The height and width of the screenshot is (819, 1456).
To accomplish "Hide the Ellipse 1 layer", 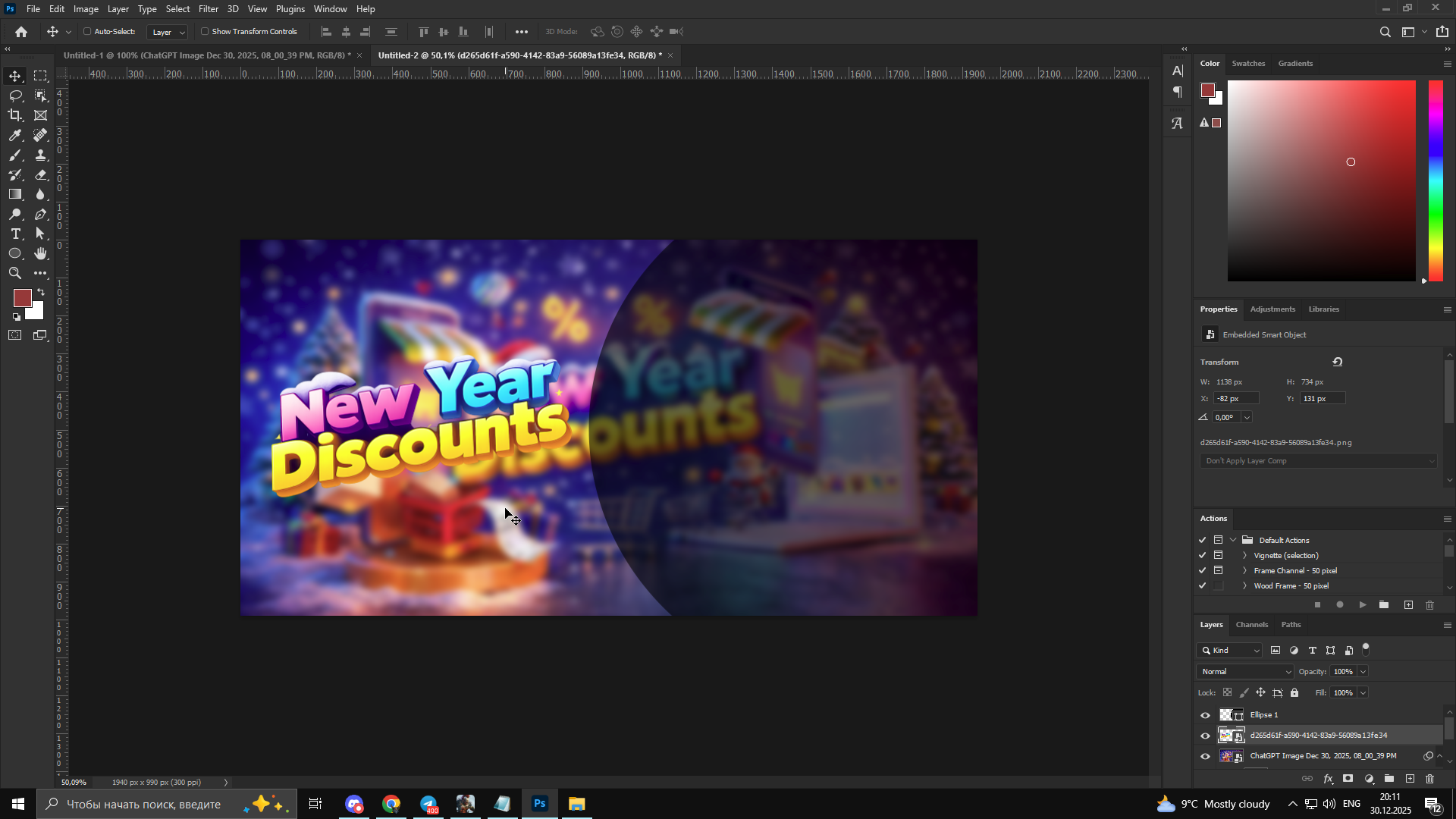I will [x=1205, y=715].
